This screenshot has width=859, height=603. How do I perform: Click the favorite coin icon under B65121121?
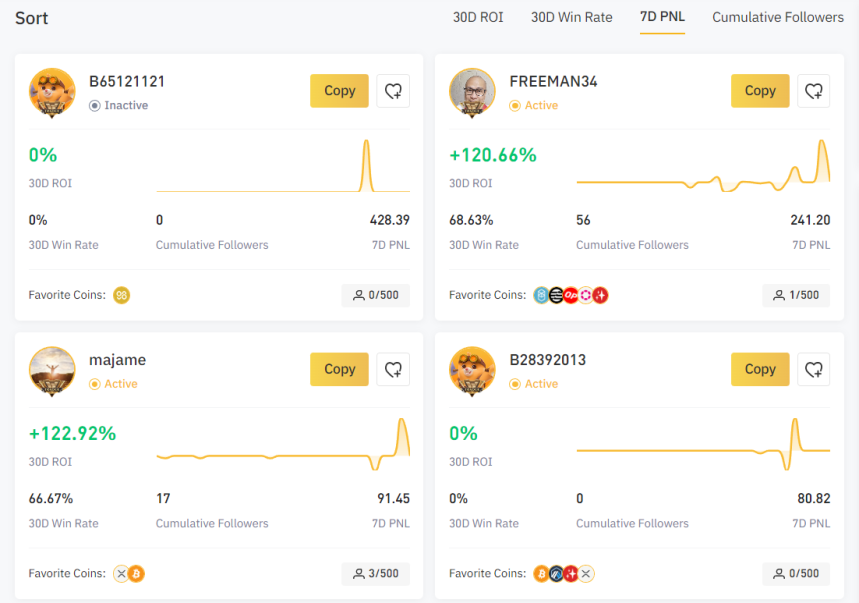tap(122, 295)
